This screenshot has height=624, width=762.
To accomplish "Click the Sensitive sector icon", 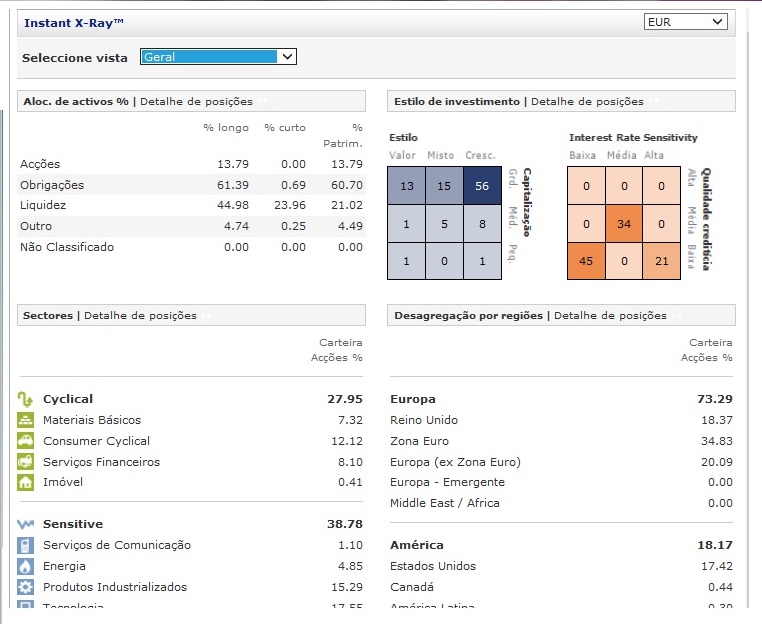I will 26,524.
